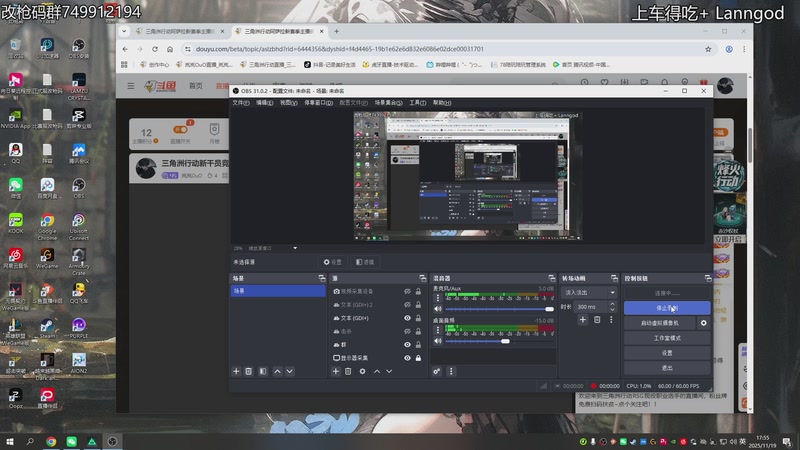The image size is (800, 450).
Task: Open Chrome tab search dropdown arrow
Action: (124, 31)
